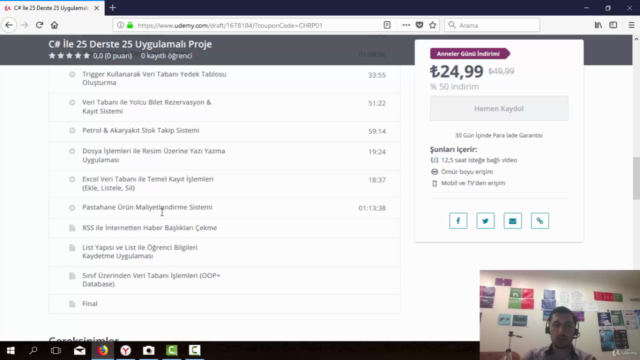Click the browser Forward arrow
The height and width of the screenshot is (360, 640).
(x=24, y=25)
